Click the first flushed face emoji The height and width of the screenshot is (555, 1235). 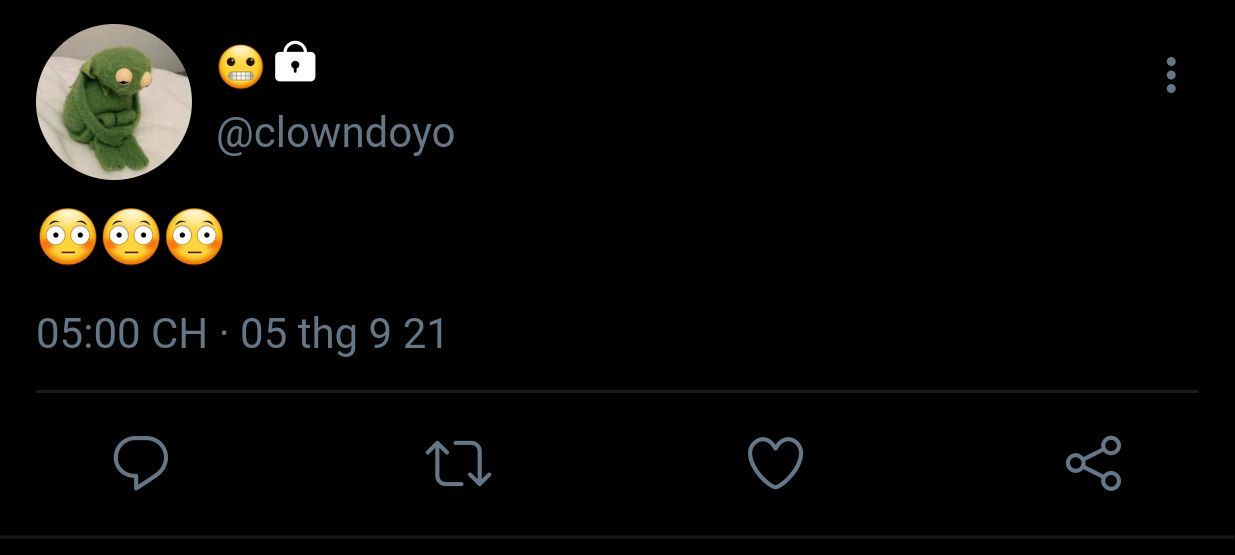(67, 238)
